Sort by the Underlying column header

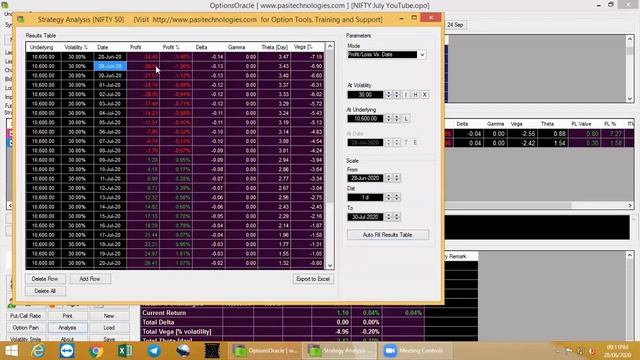point(43,47)
